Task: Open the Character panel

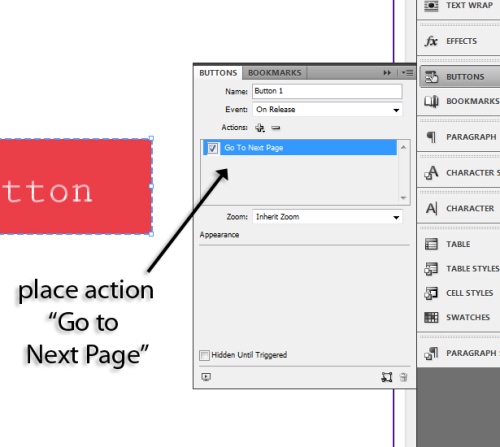Action: [459, 209]
